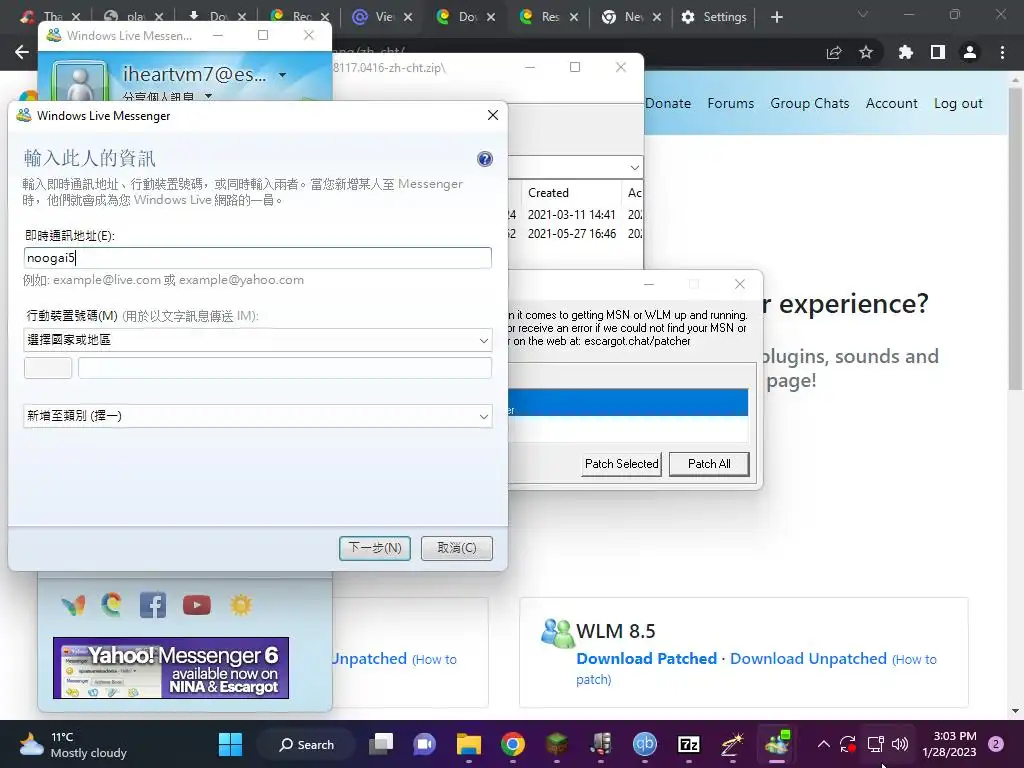
Task: Click the mobile phone number field
Action: pos(285,368)
